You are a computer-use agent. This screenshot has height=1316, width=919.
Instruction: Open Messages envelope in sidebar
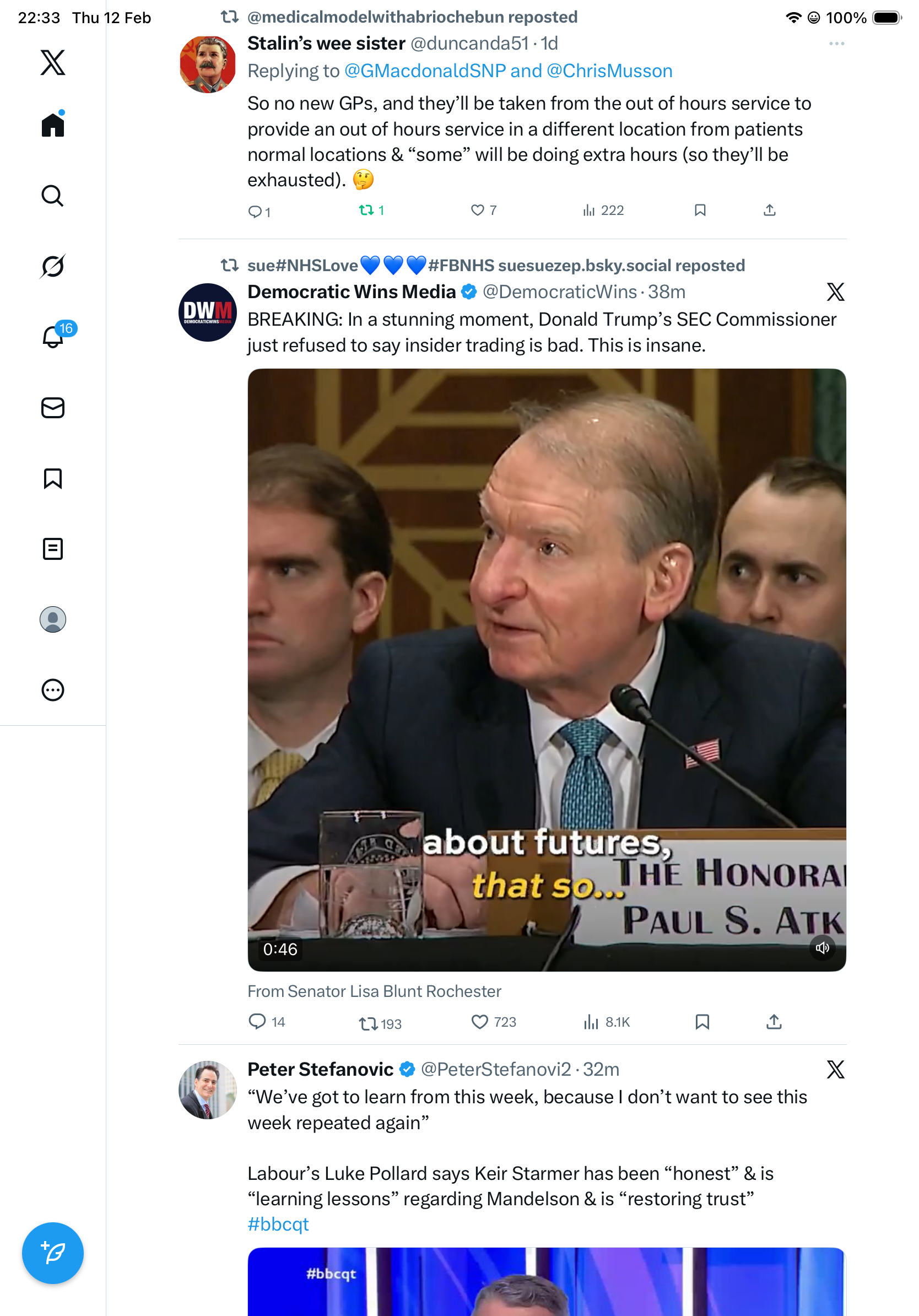[53, 408]
